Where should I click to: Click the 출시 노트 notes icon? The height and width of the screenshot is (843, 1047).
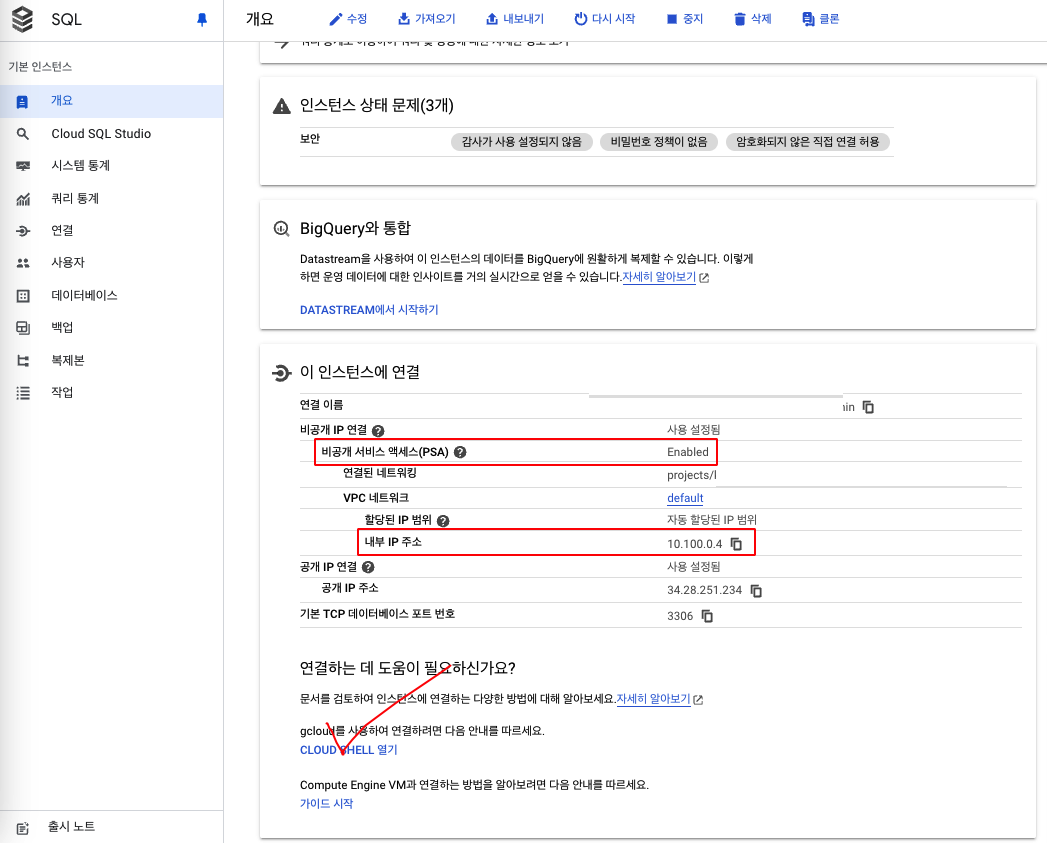pyautogui.click(x=23, y=828)
